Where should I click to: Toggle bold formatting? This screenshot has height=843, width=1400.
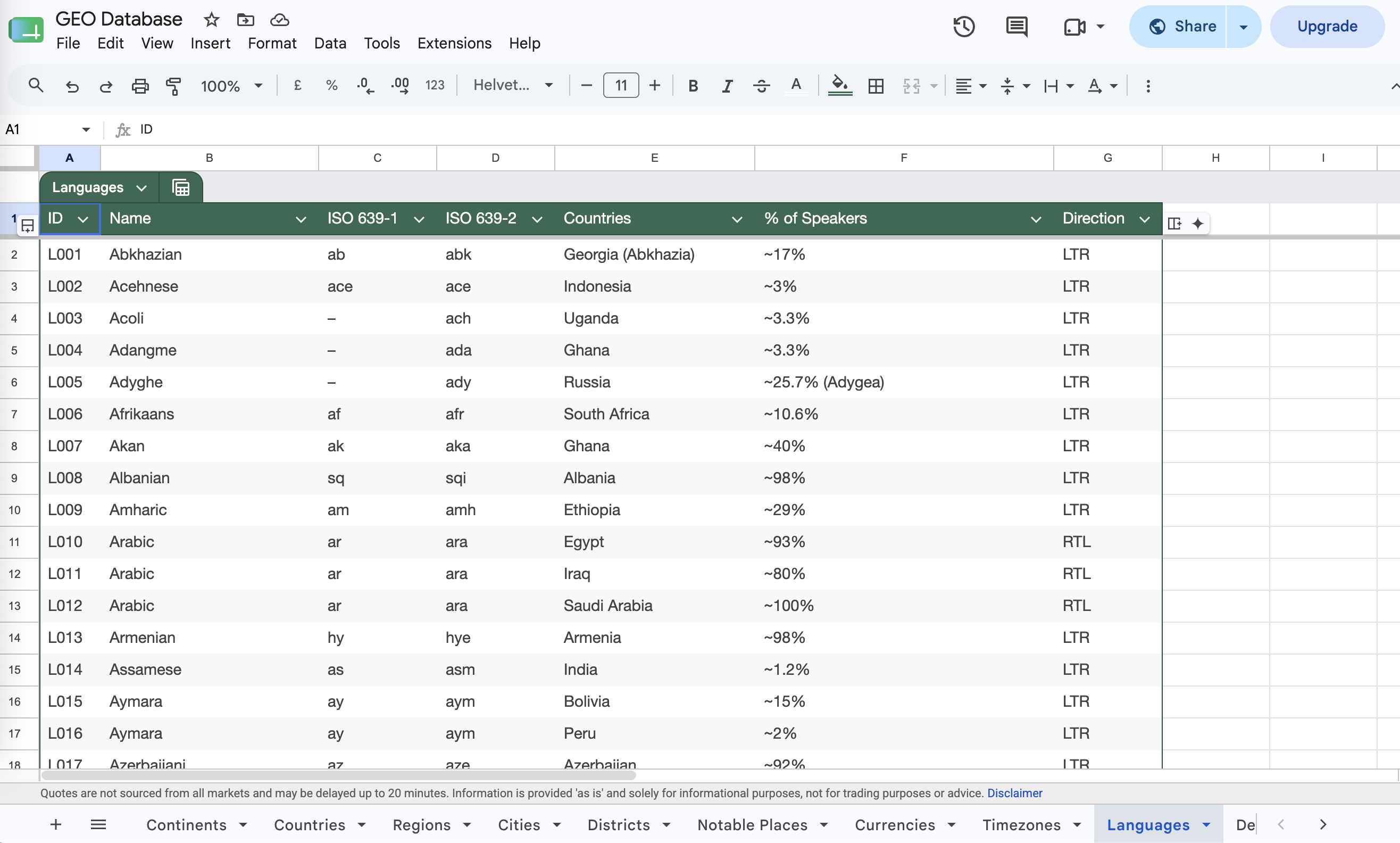(693, 86)
